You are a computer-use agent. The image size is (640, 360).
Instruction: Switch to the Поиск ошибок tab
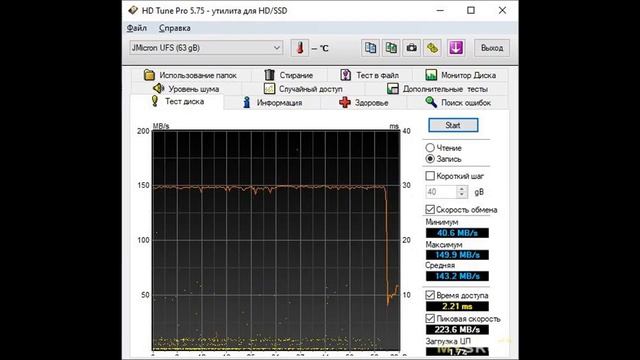(458, 102)
